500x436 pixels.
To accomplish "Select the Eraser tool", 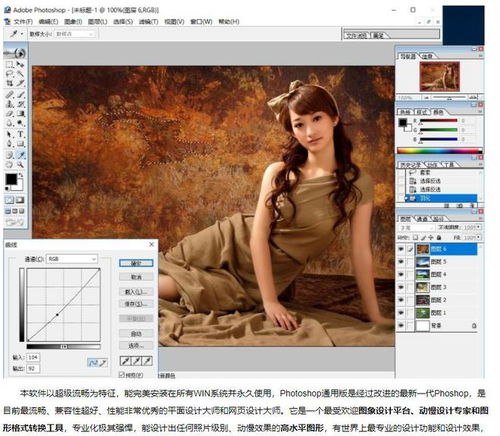I will (9, 114).
